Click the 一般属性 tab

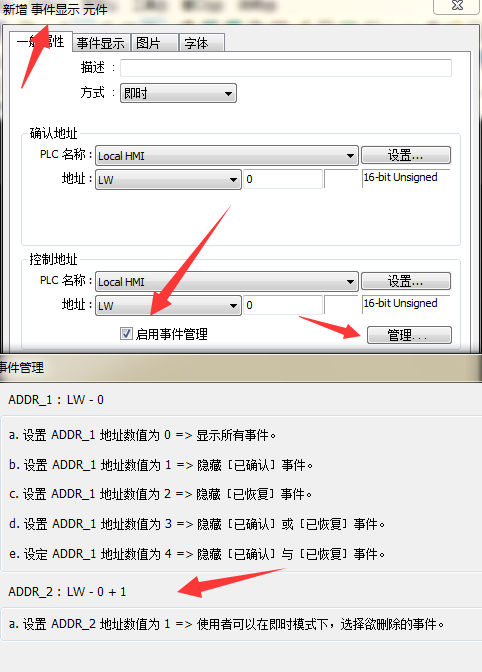coord(41,42)
